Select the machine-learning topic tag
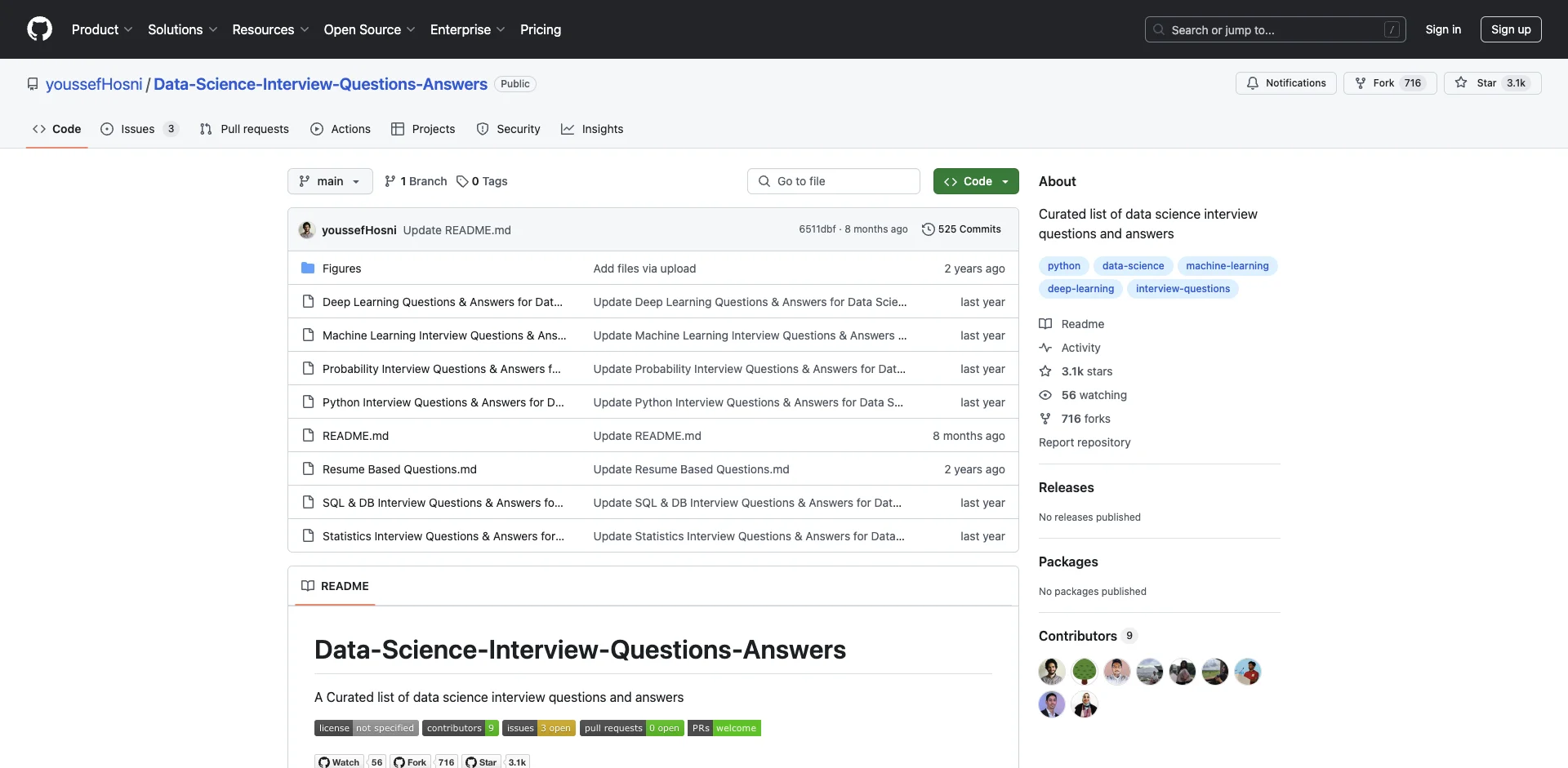The image size is (1568, 768). 1227,266
